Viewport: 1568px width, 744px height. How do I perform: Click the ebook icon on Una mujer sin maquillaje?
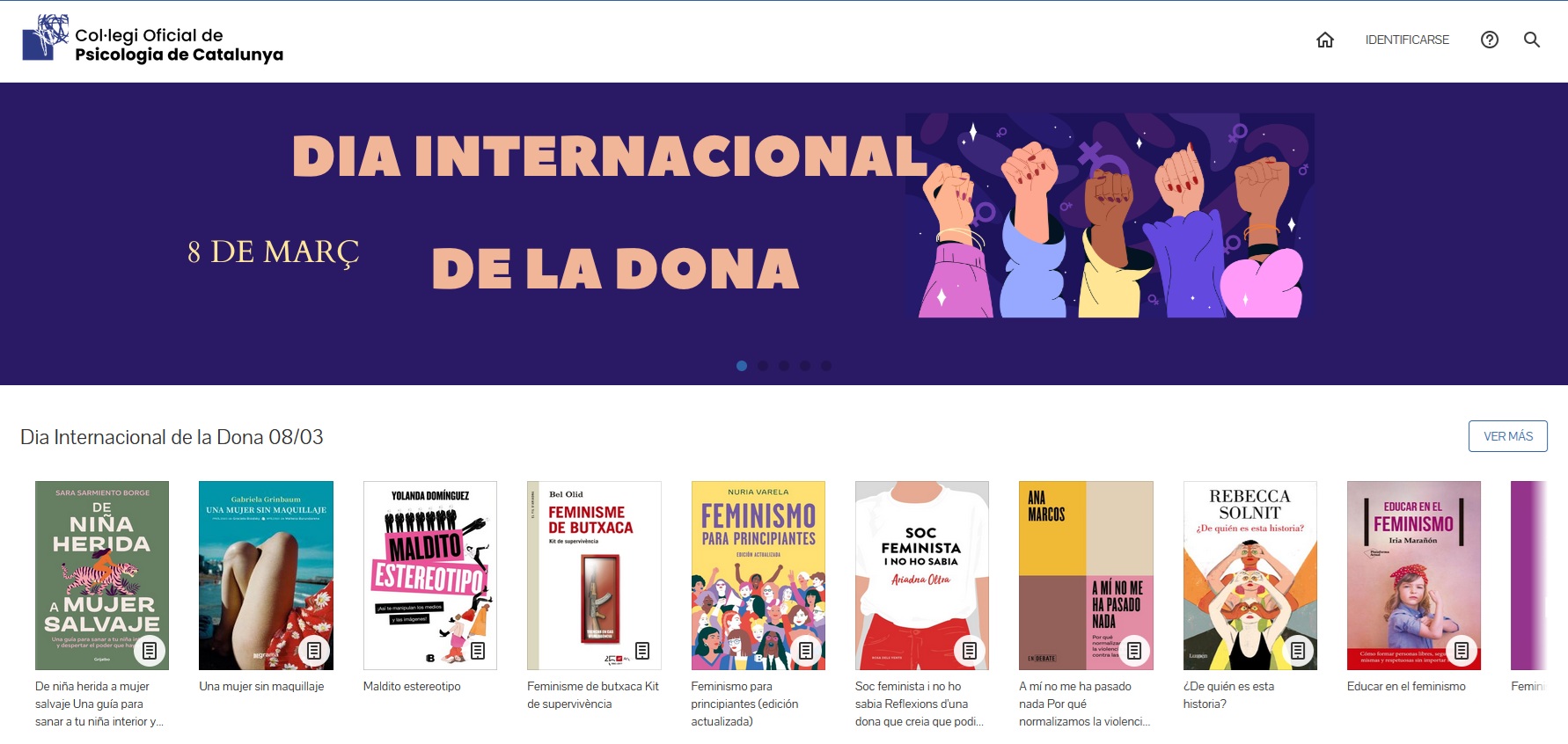click(x=314, y=651)
